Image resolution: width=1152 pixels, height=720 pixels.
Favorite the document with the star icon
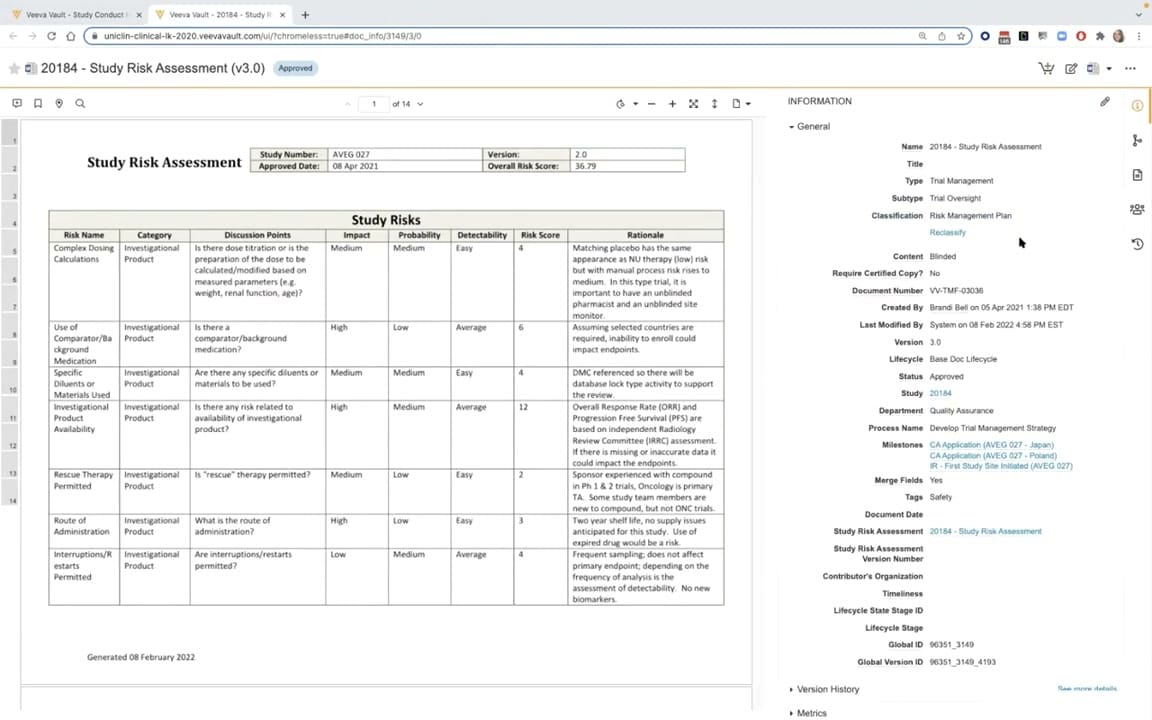14,68
